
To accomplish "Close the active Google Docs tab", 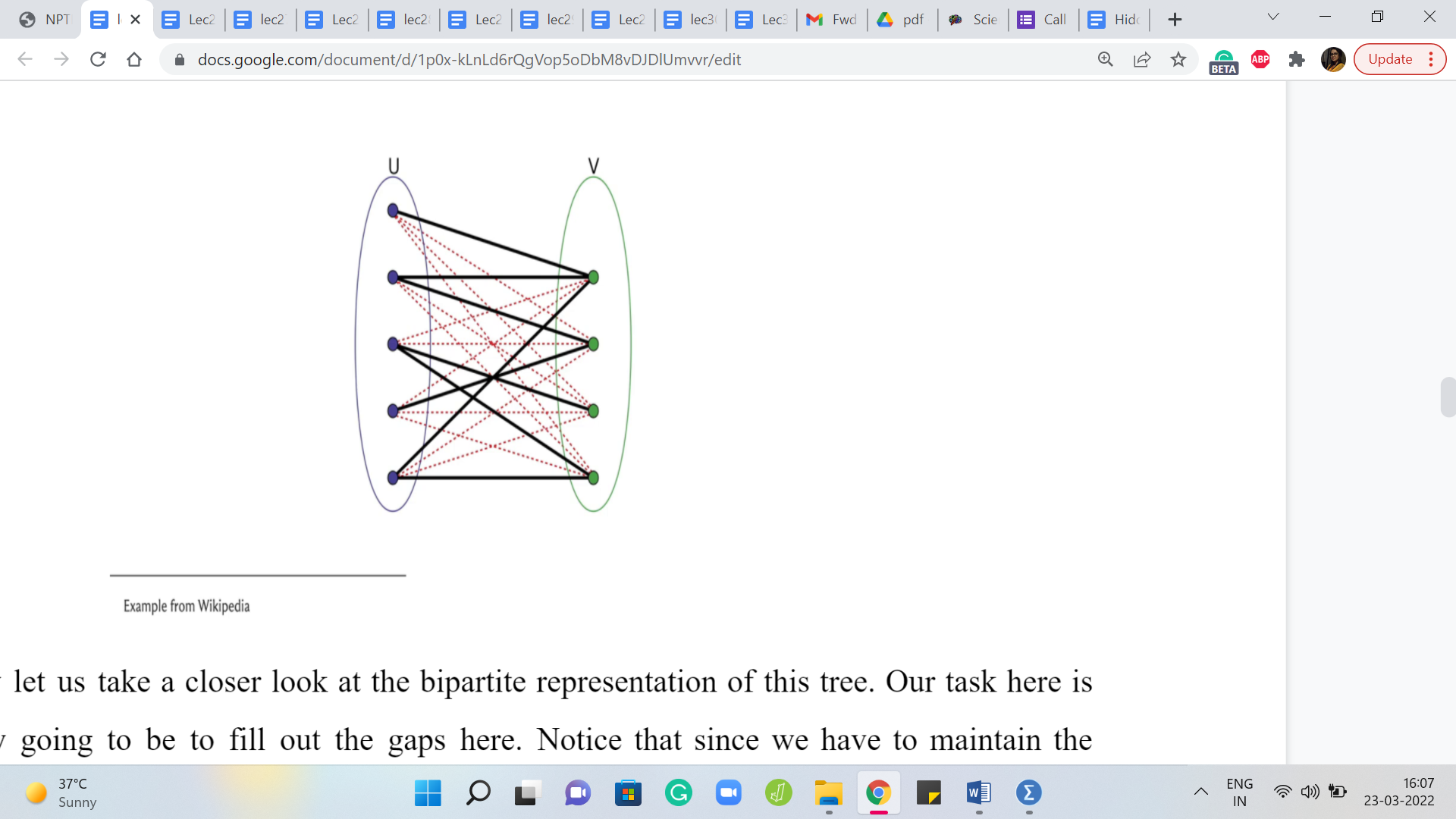I will point(136,20).
